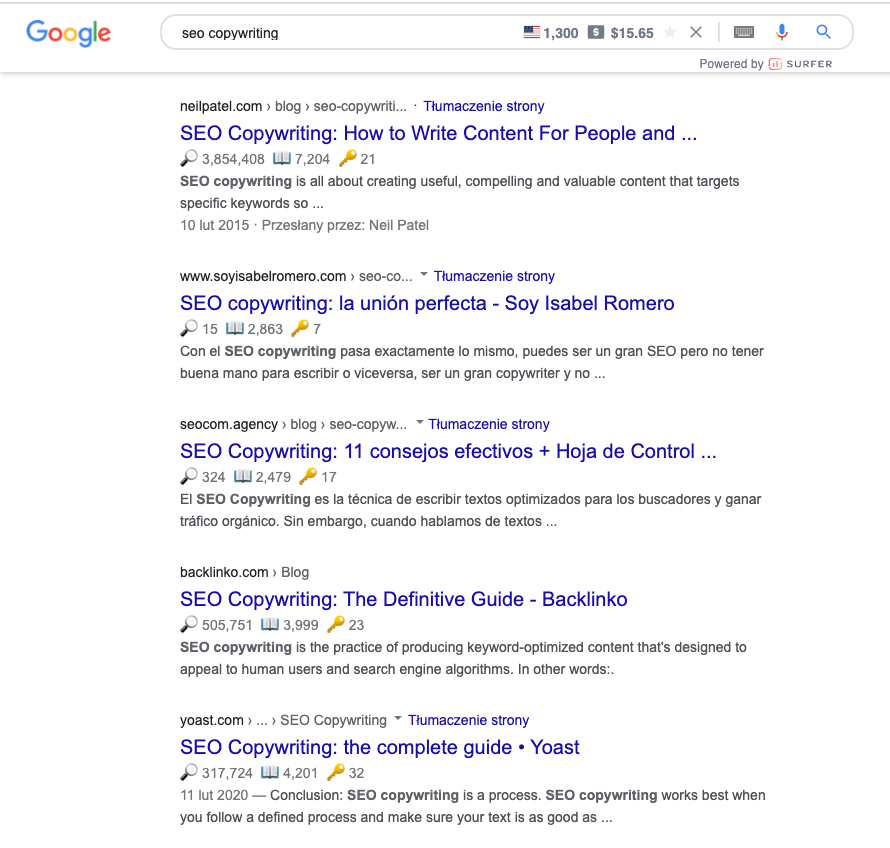Open the on-screen keyboard icon
890x848 pixels.
pyautogui.click(x=744, y=32)
